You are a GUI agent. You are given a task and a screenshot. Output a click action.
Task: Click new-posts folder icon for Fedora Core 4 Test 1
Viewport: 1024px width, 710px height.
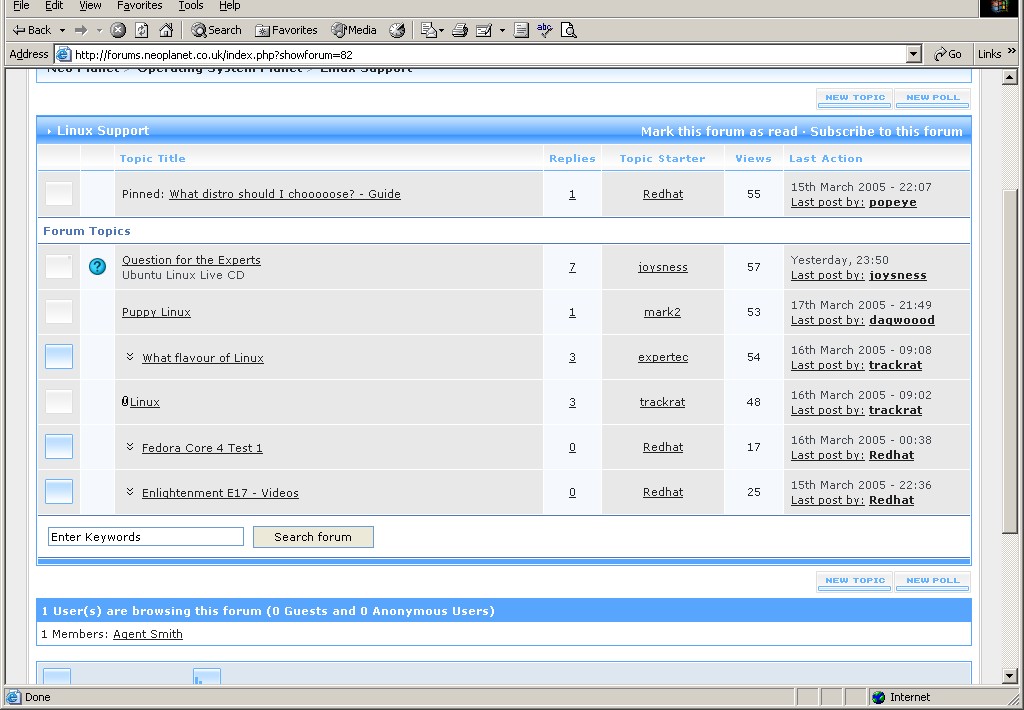[x=59, y=447]
